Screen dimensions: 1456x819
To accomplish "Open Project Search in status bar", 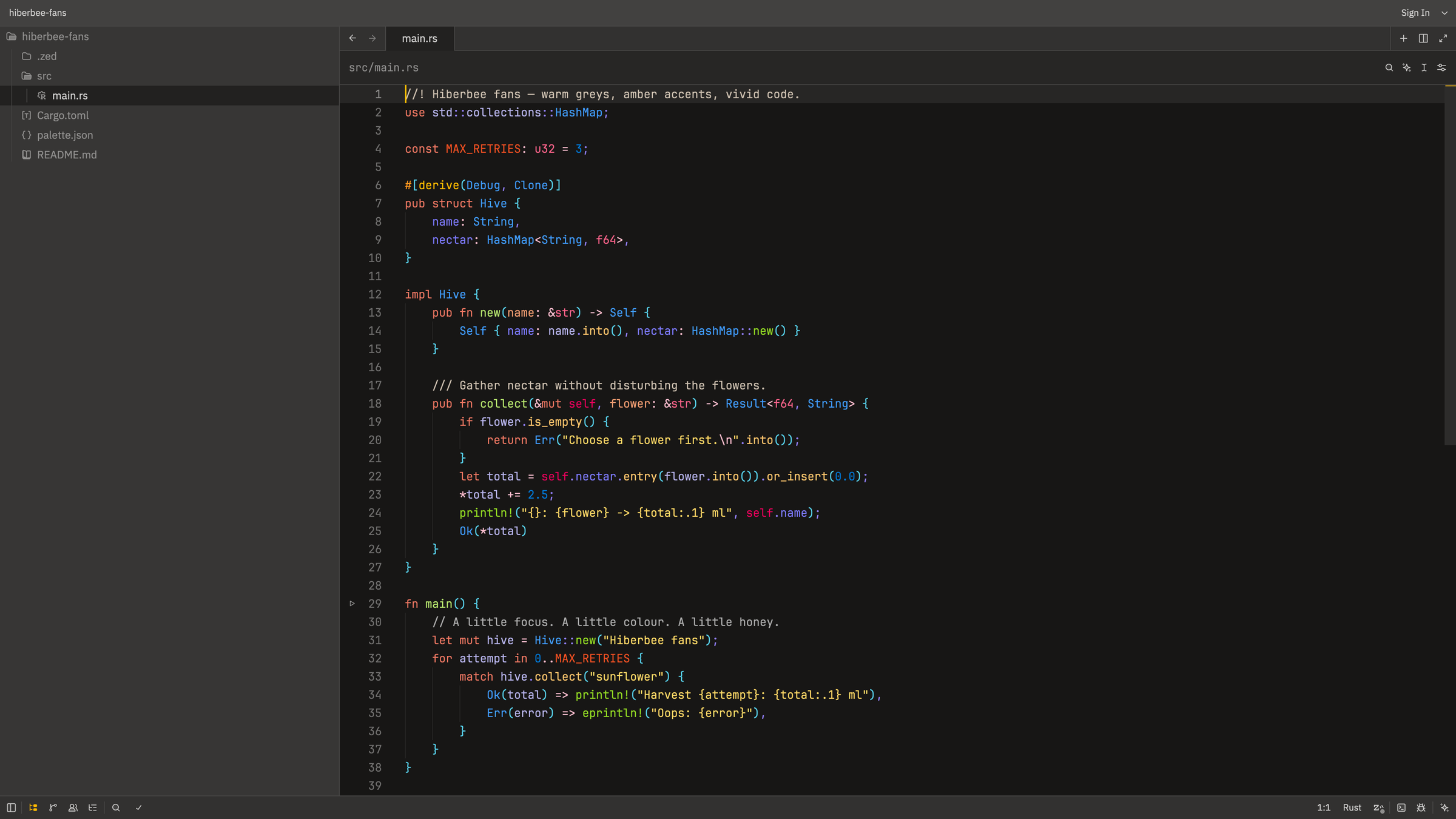I will [x=116, y=807].
